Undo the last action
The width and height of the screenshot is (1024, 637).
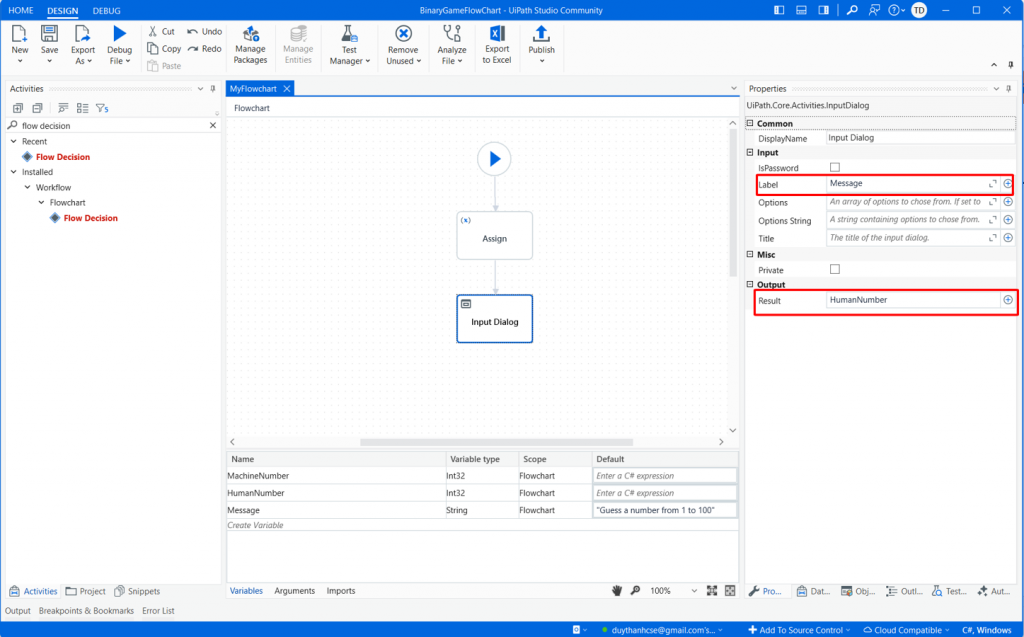point(204,31)
